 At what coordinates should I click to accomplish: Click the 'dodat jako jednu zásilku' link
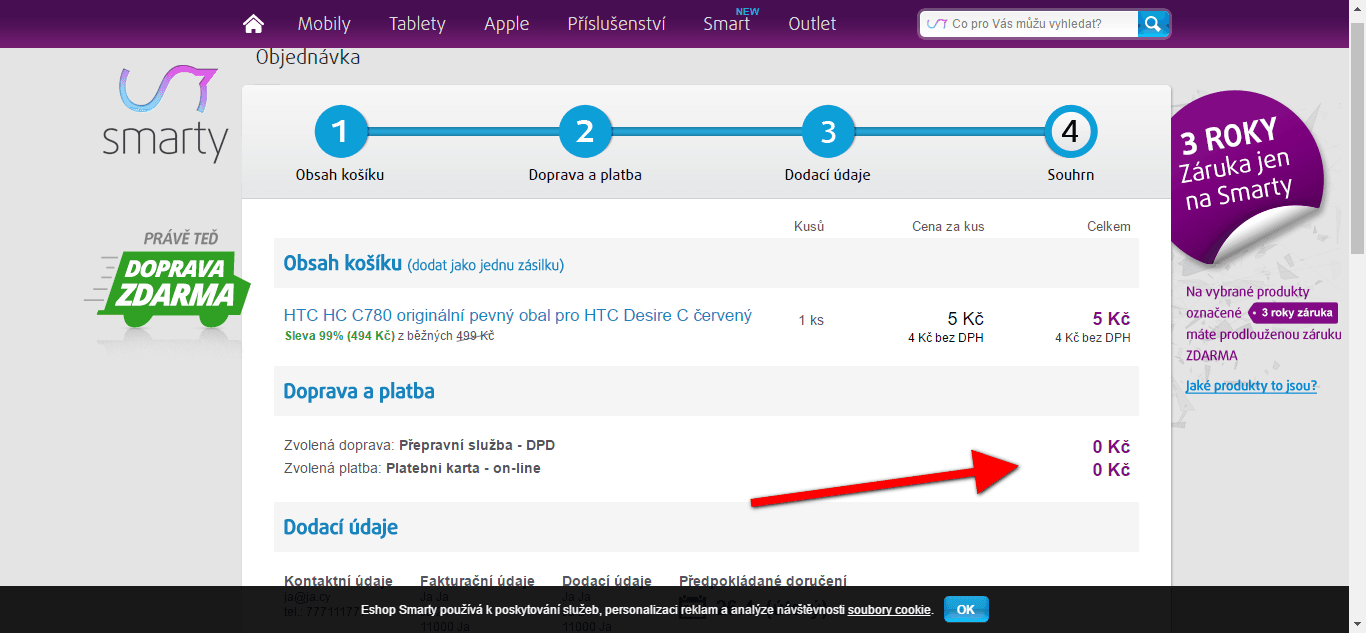click(485, 265)
